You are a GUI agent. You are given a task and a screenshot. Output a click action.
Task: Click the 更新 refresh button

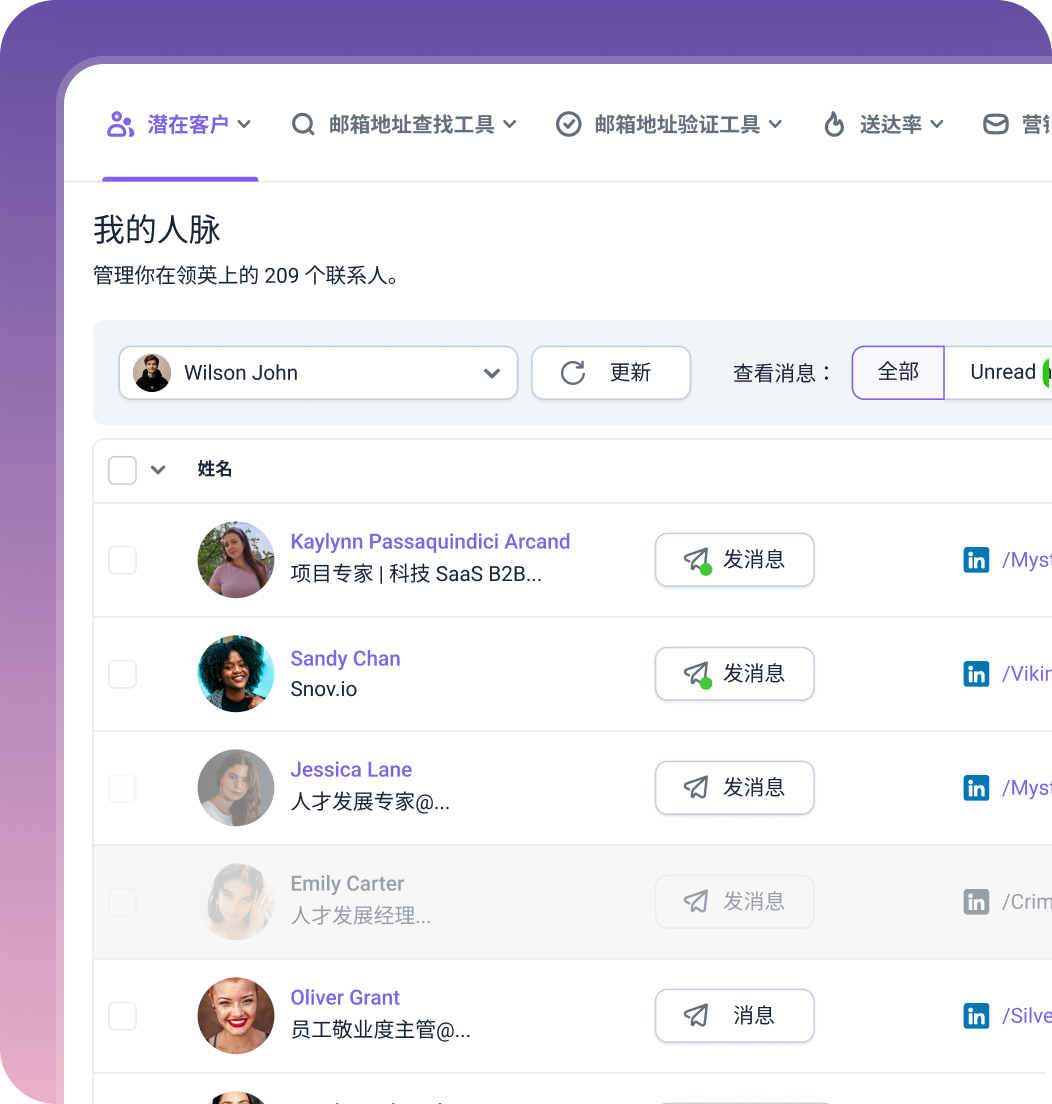coord(610,372)
